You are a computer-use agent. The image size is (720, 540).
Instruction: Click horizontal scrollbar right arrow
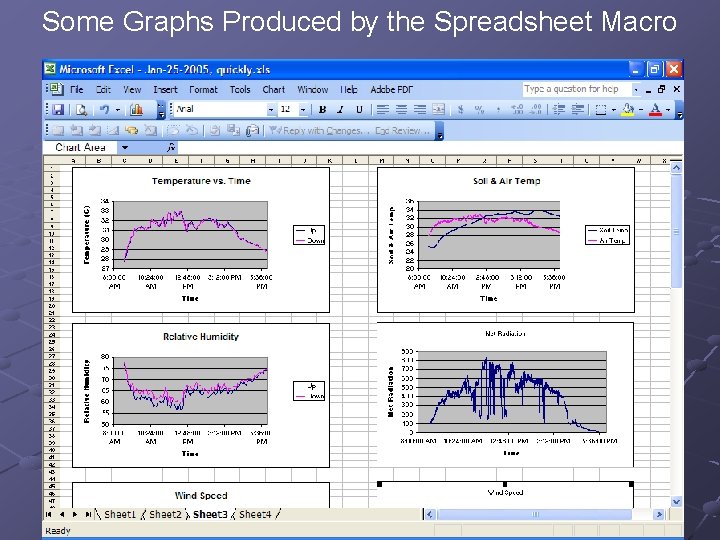[659, 514]
